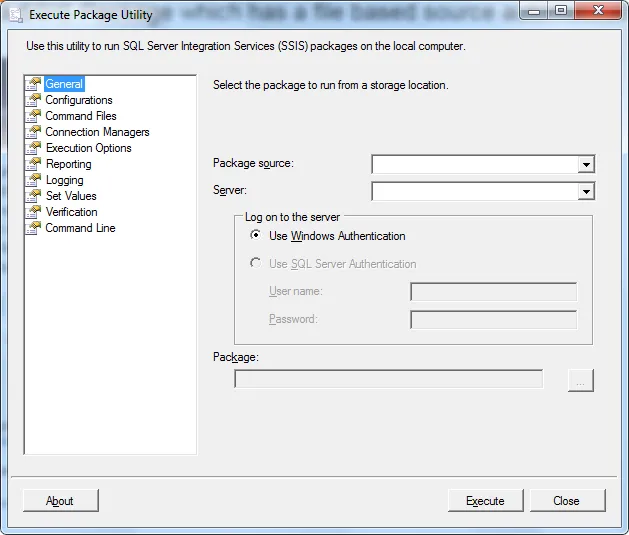Click the icon beside General

click(x=34, y=84)
